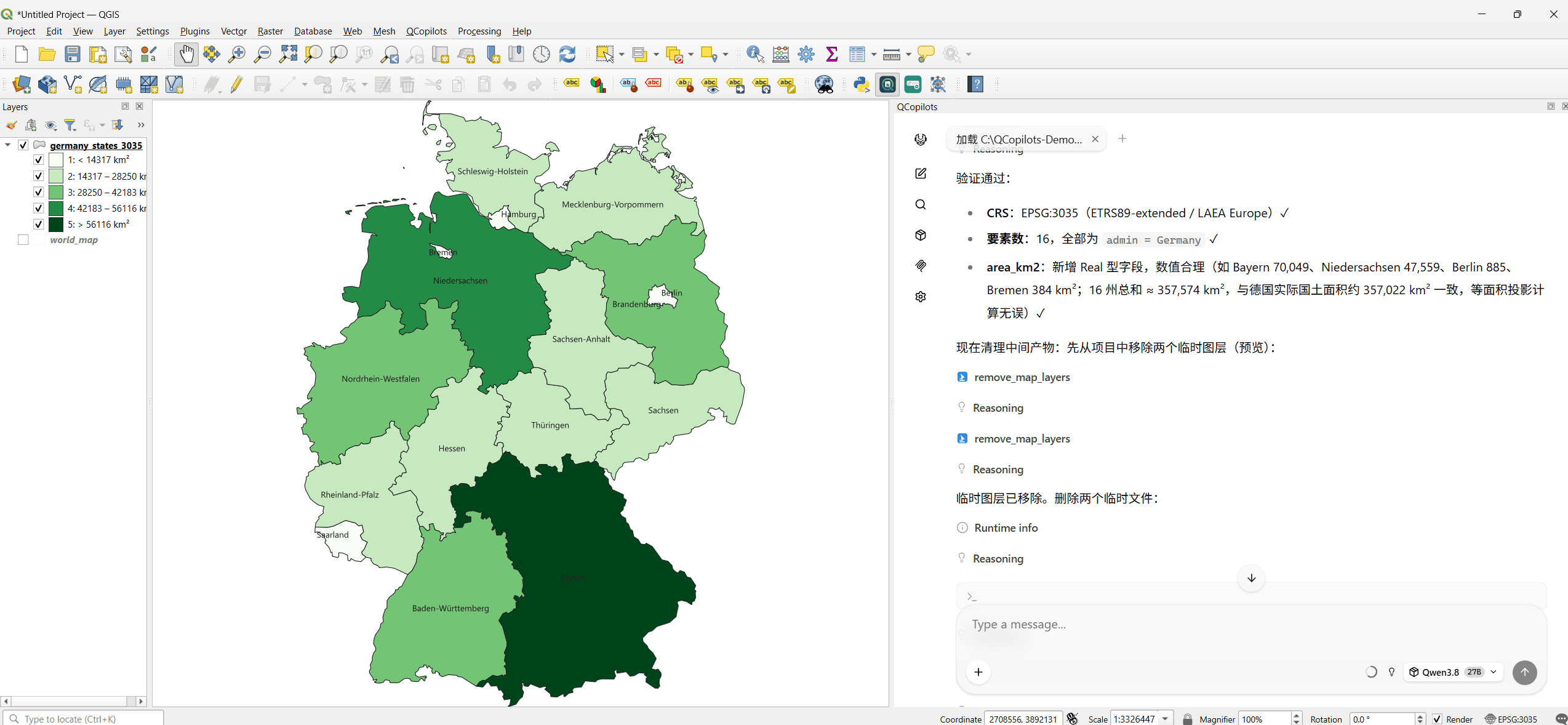This screenshot has width=1568, height=725.
Task: Click the search icon in QCopilots sidebar
Action: pos(921,204)
